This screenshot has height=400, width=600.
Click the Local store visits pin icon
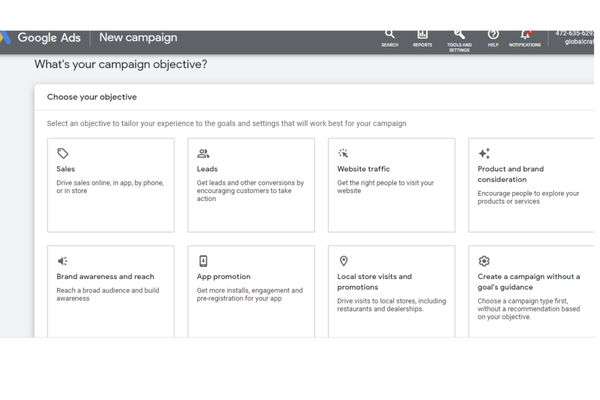click(x=344, y=261)
